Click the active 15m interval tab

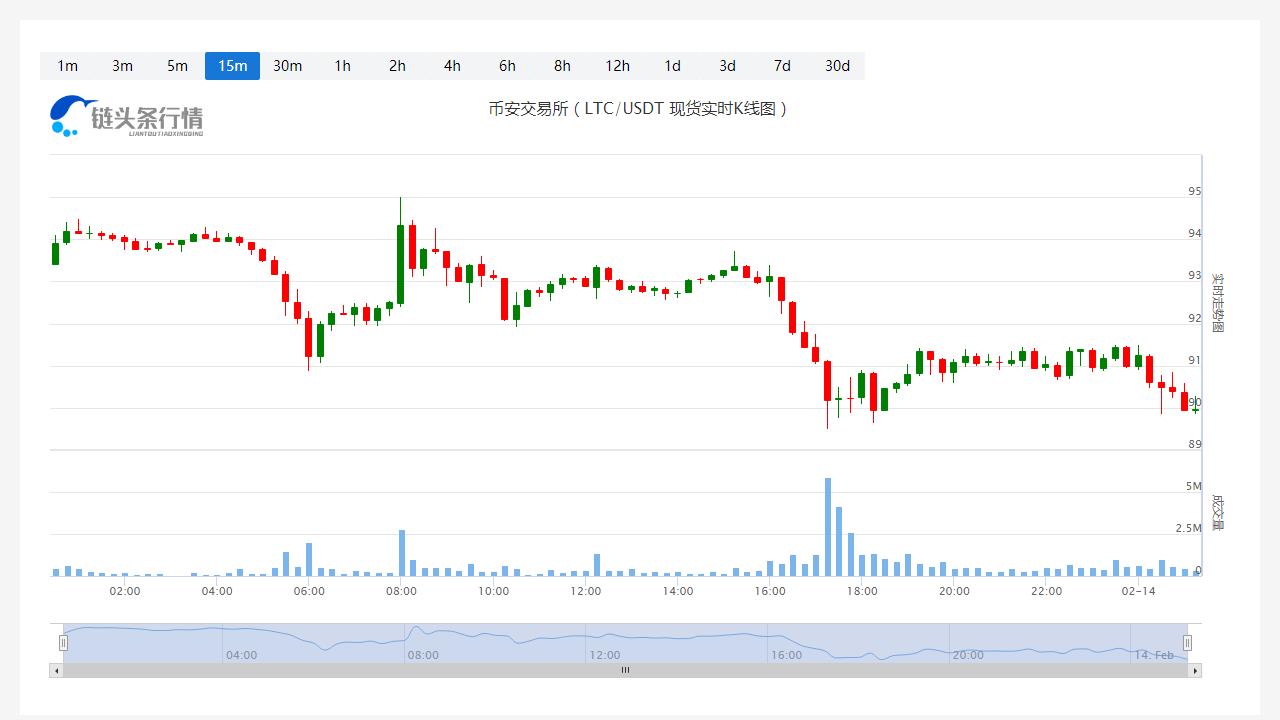[232, 66]
